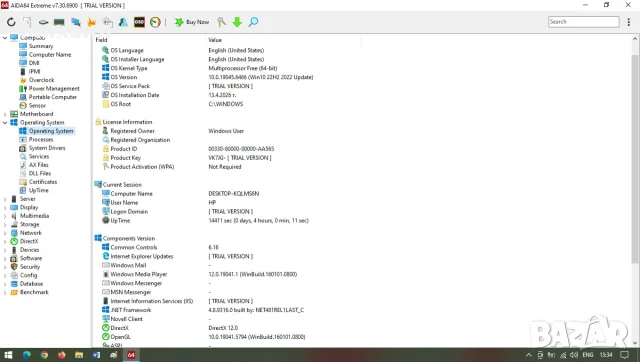Expand the Network tree node

click(x=5, y=233)
